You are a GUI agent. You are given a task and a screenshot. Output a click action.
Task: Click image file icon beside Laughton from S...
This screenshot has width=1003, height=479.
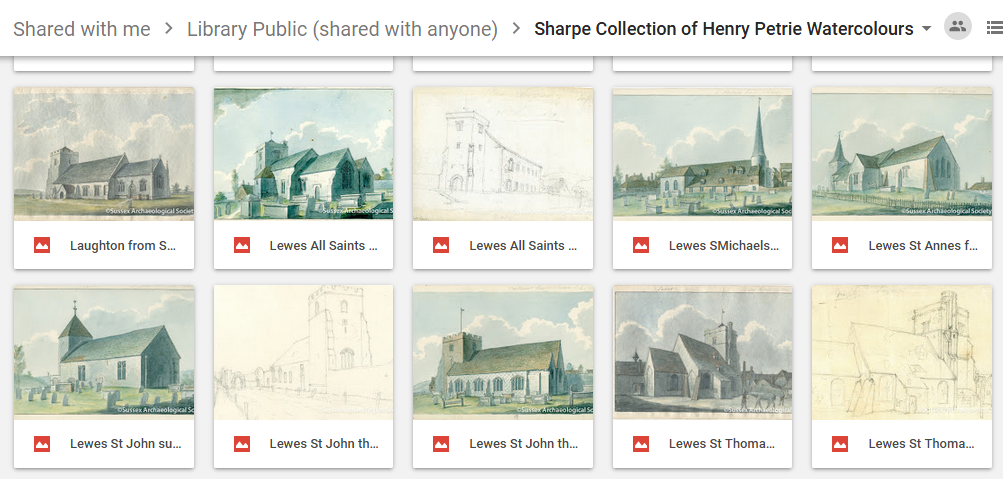coord(42,245)
